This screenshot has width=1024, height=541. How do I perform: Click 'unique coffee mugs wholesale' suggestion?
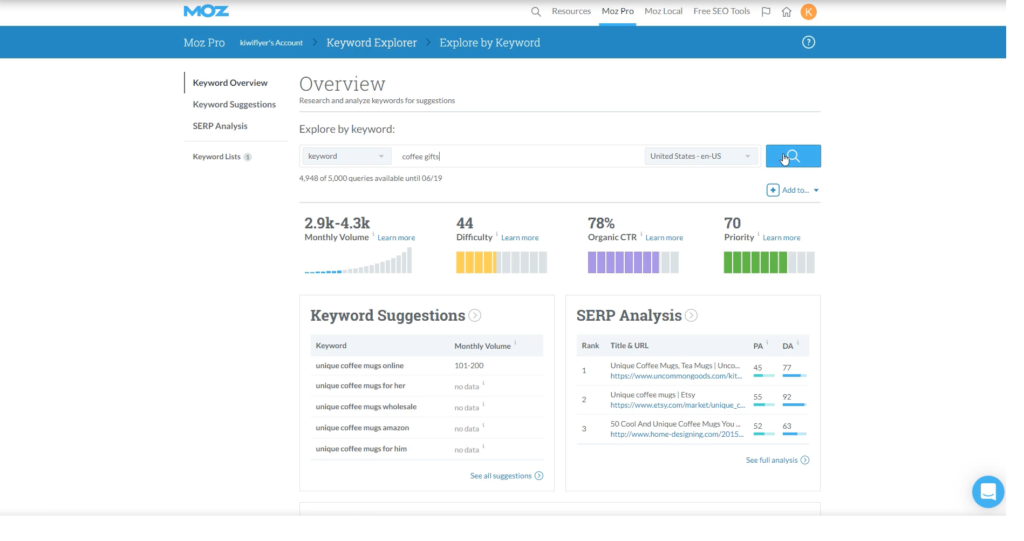[x=366, y=406]
